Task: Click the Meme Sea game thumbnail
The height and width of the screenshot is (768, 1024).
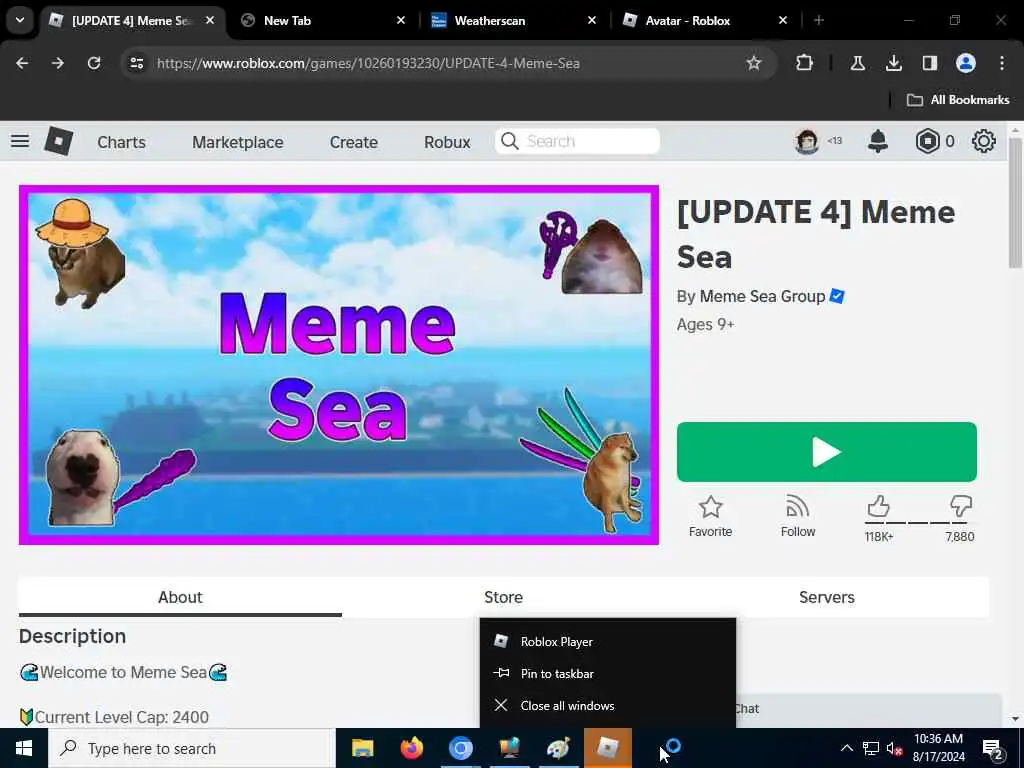Action: (x=339, y=365)
